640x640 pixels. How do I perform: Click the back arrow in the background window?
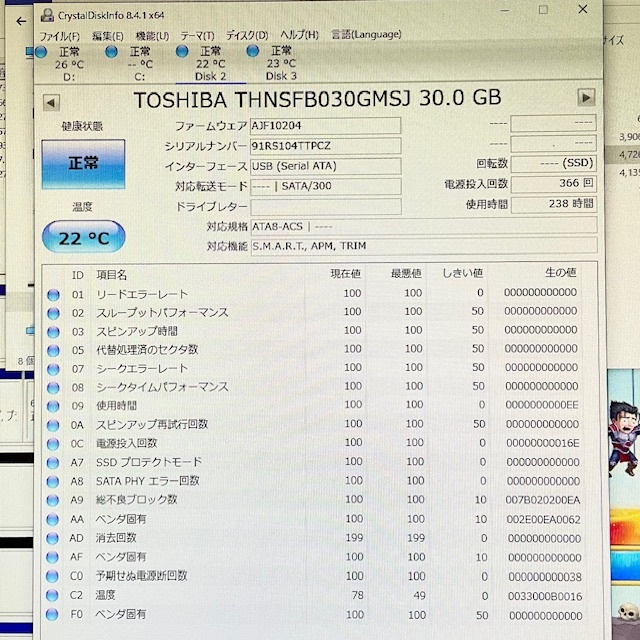[21, 21]
